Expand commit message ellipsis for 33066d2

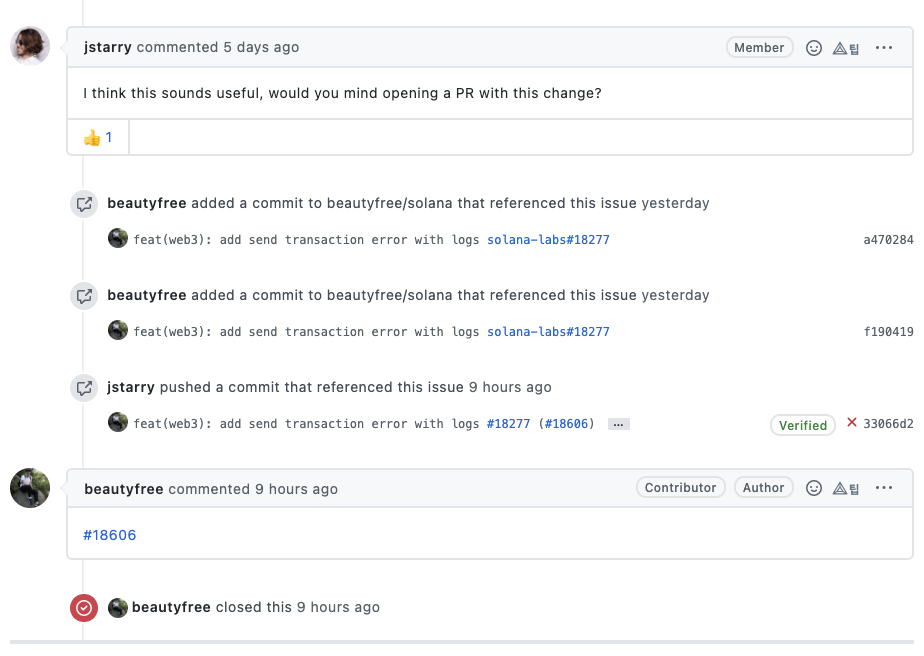tap(618, 424)
